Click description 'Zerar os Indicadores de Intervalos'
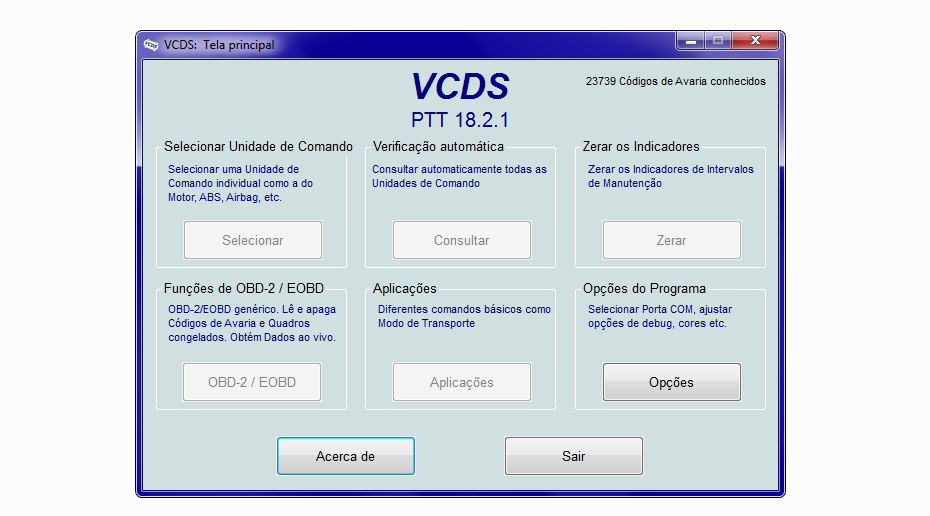The height and width of the screenshot is (516, 930). pos(671,176)
